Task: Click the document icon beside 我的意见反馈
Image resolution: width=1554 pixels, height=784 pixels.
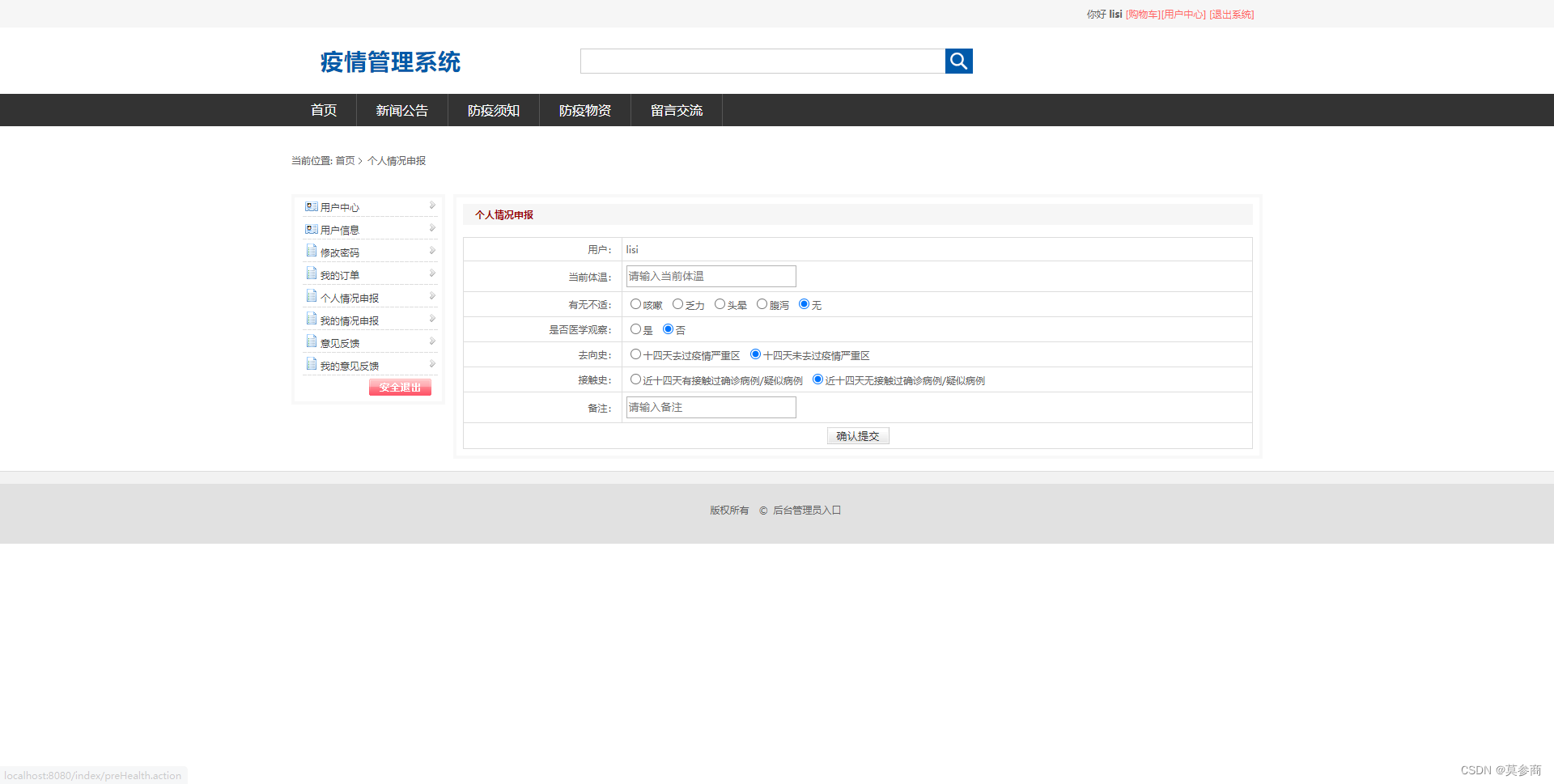Action: click(312, 365)
